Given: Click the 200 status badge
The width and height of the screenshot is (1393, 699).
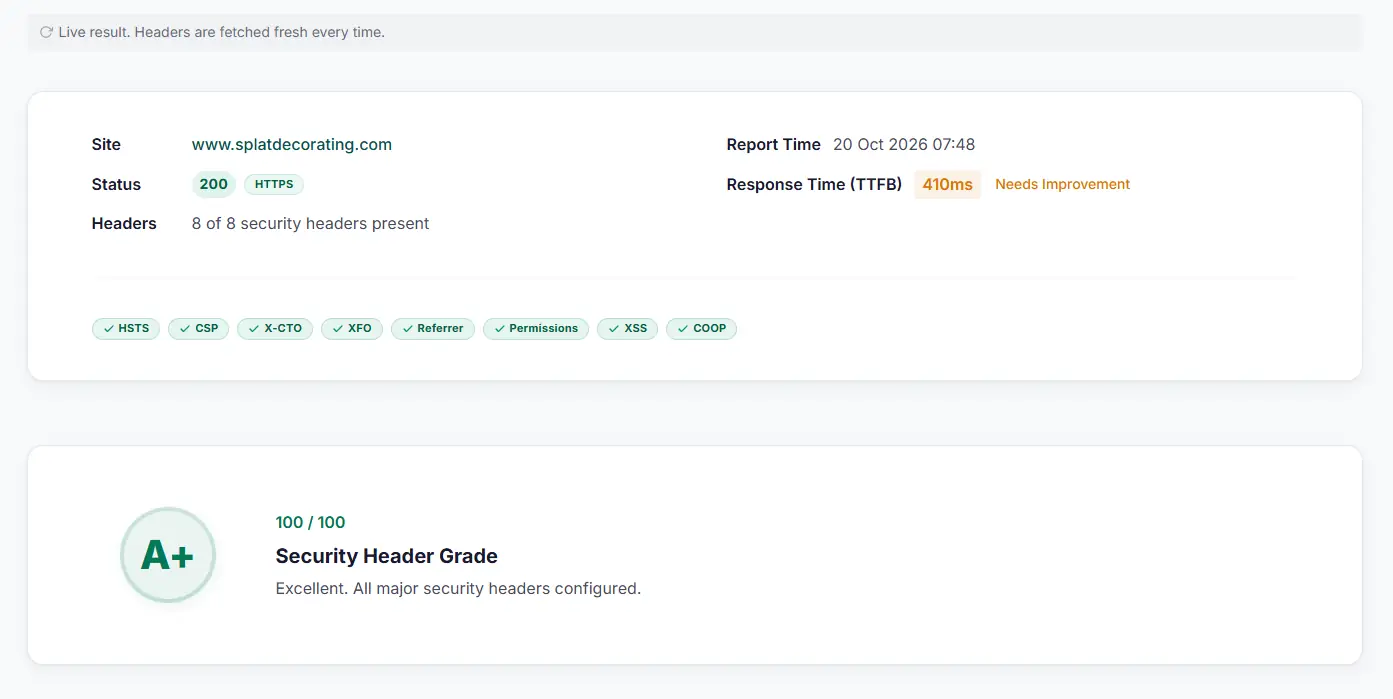Looking at the screenshot, I should click(x=214, y=184).
